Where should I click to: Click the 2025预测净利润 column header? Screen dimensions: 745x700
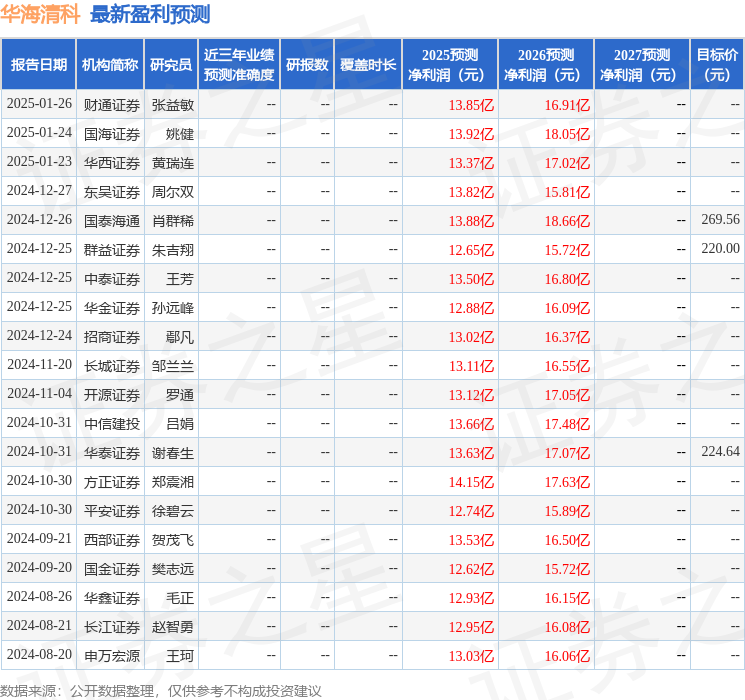point(450,64)
